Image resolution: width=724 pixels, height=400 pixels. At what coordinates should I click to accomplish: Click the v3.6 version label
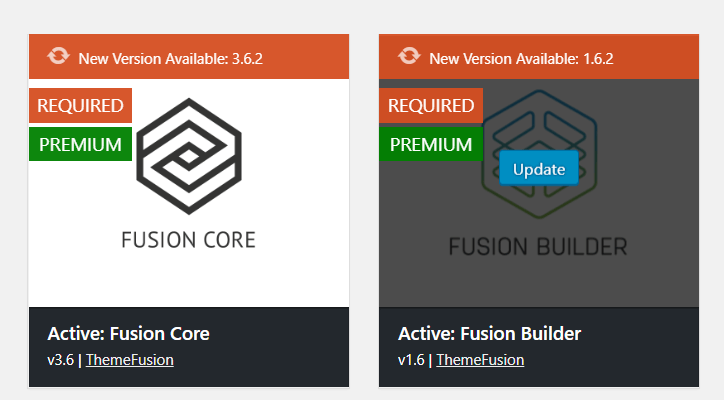point(60,360)
